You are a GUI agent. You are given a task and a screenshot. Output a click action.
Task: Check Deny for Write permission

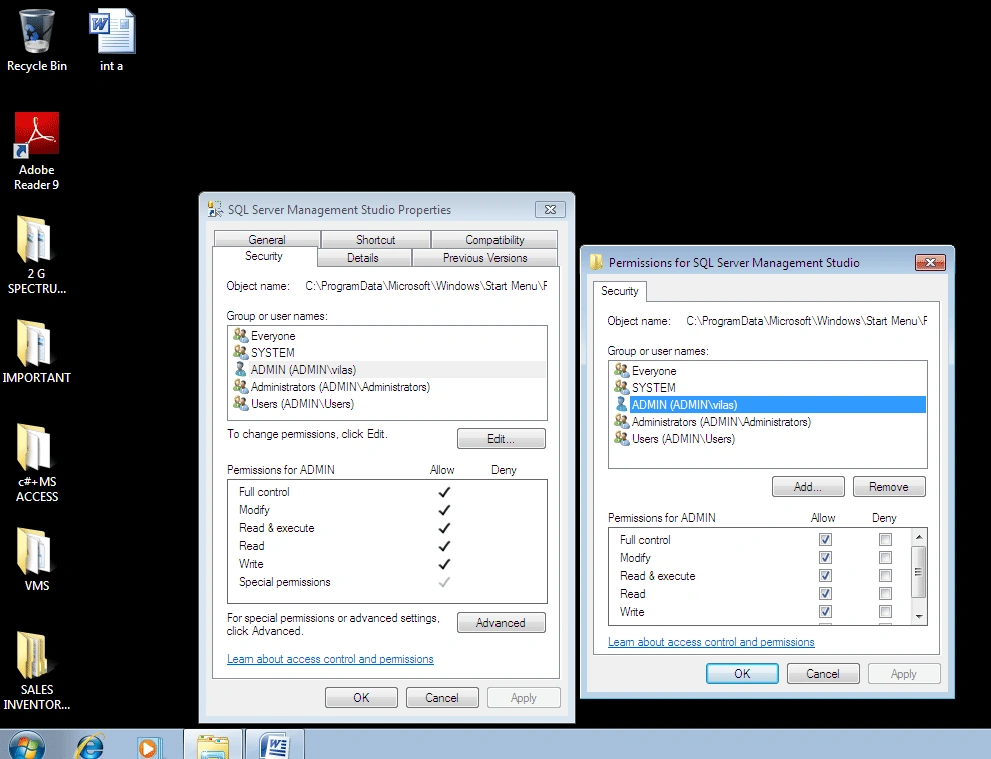[885, 611]
